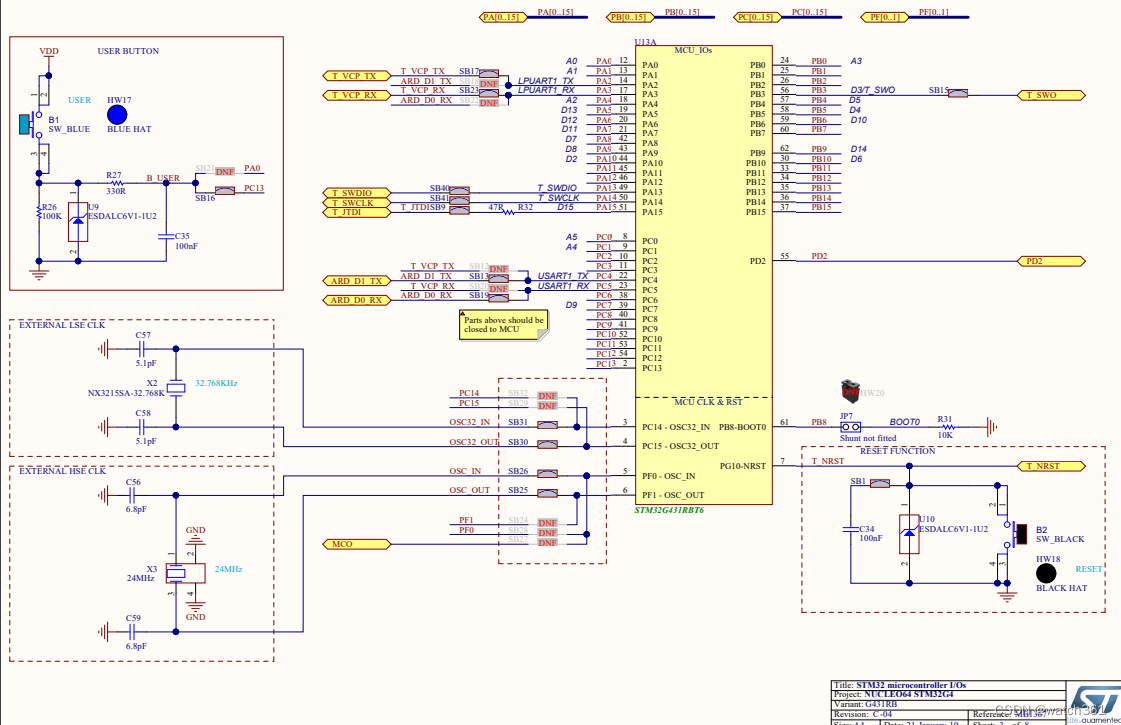Click the X3 24MHz crystal symbol
The width and height of the screenshot is (1121, 725).
click(x=185, y=573)
